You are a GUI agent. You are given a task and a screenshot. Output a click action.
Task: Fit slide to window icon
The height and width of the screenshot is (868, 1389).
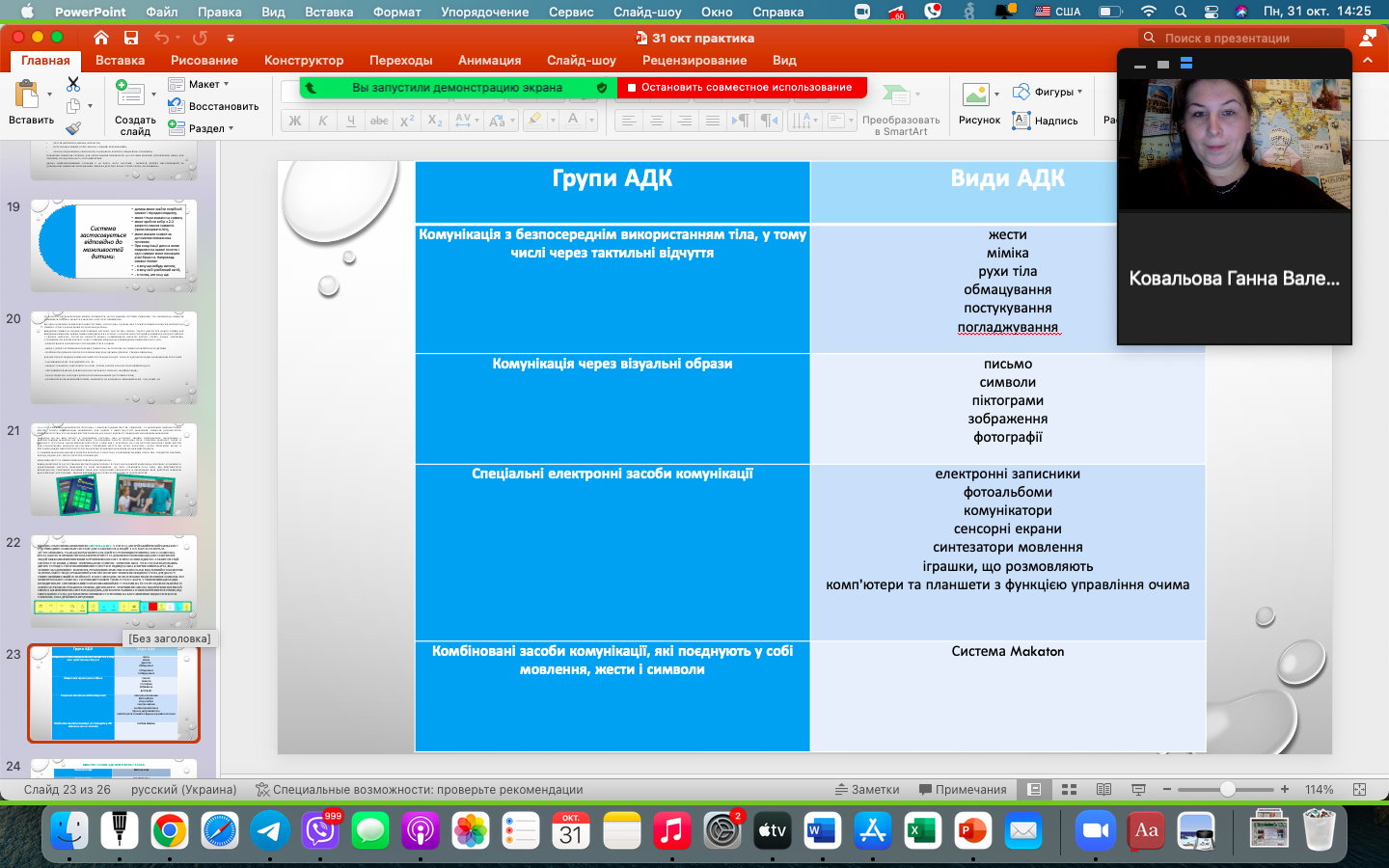pyautogui.click(x=1359, y=789)
